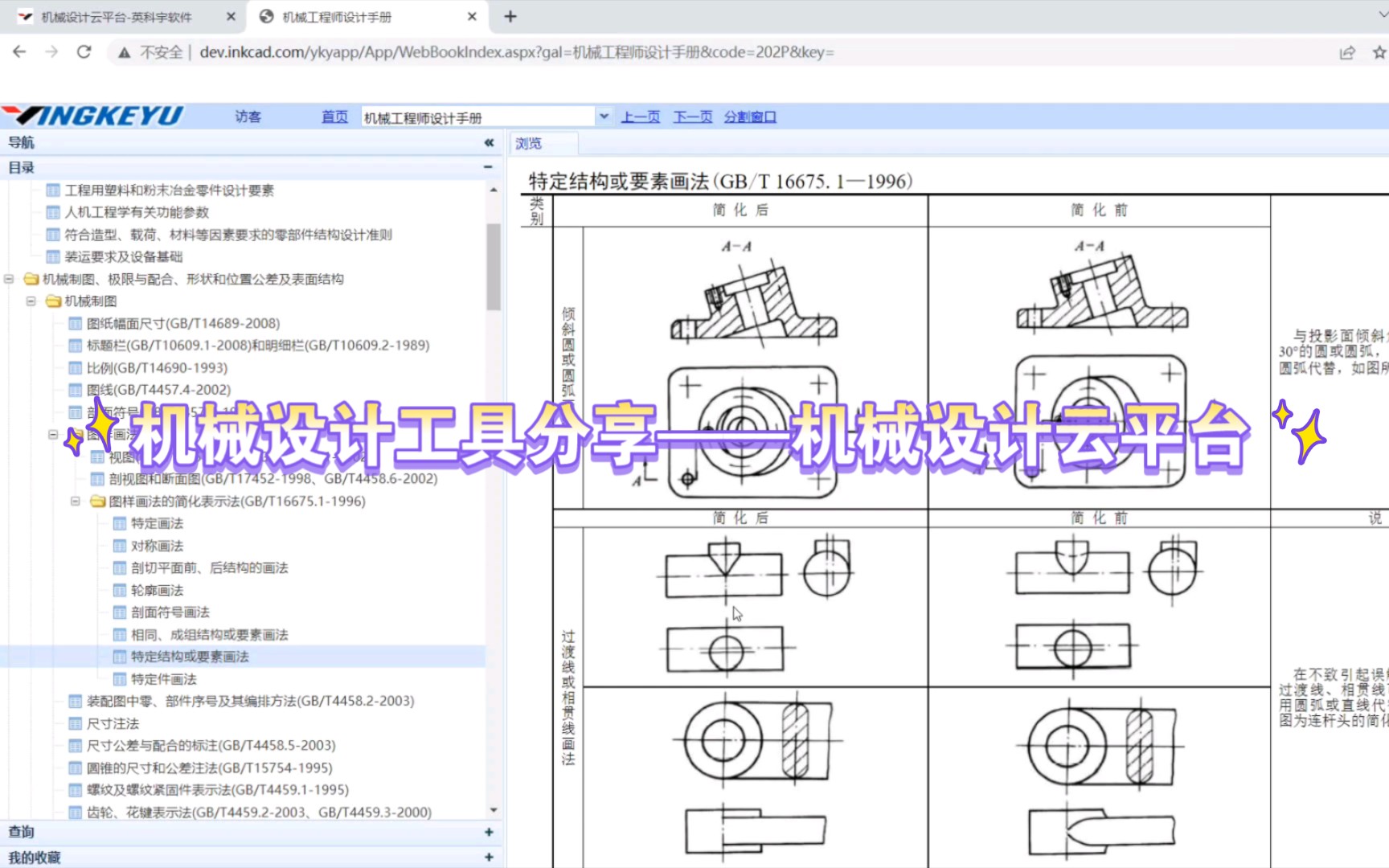This screenshot has height=868, width=1389.
Task: Select 特定结构或要素画法 tree item
Action: pyautogui.click(x=190, y=657)
